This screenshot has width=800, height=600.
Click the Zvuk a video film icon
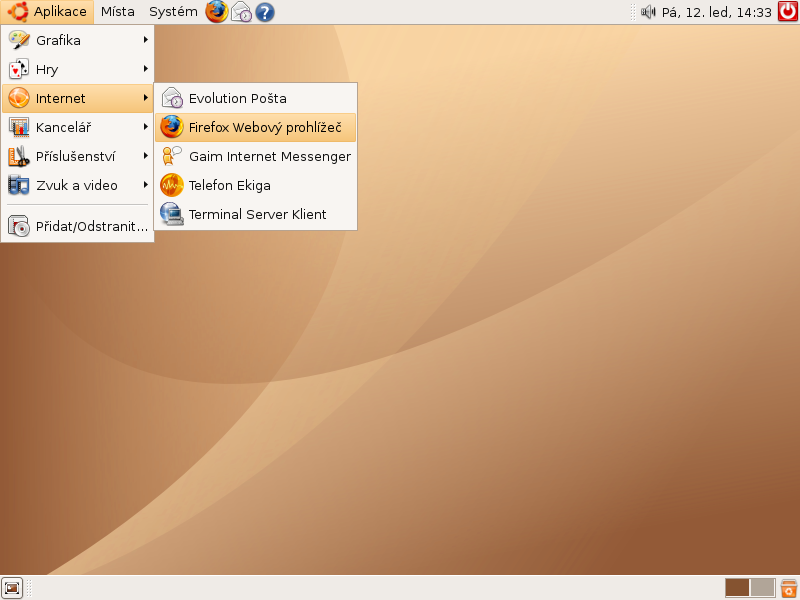[x=19, y=185]
